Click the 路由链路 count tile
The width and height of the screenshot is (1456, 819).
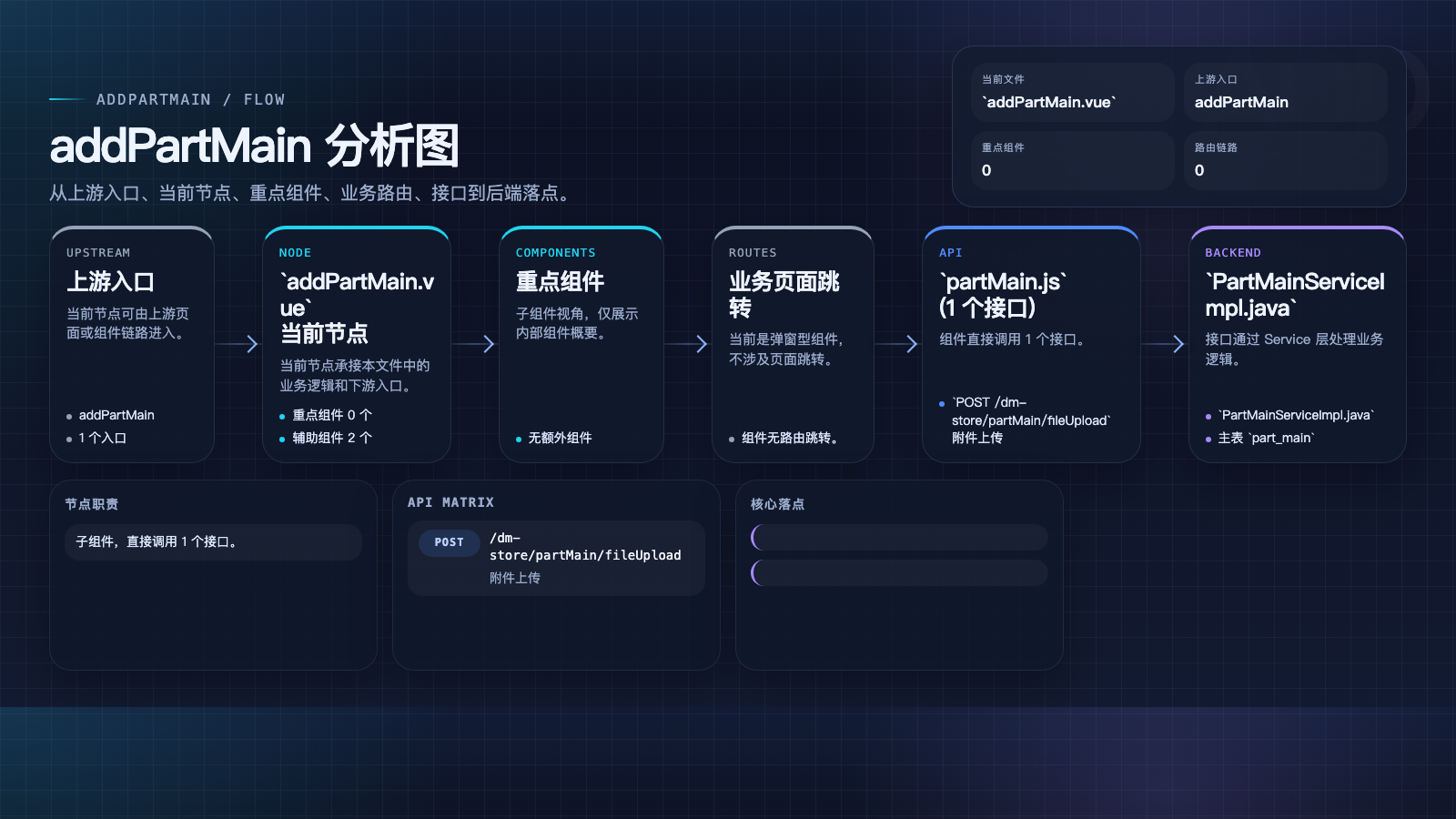click(x=1285, y=160)
